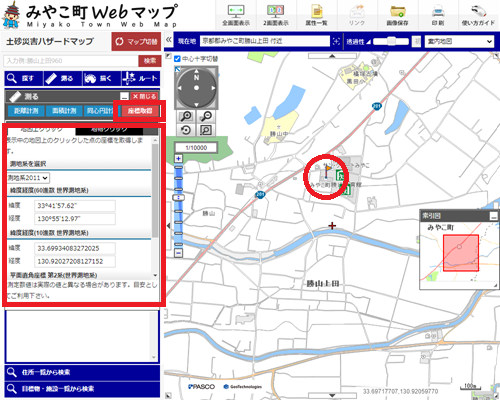Select the 座標取得 coordinate acquisition tab
500x400 pixels.
point(140,111)
